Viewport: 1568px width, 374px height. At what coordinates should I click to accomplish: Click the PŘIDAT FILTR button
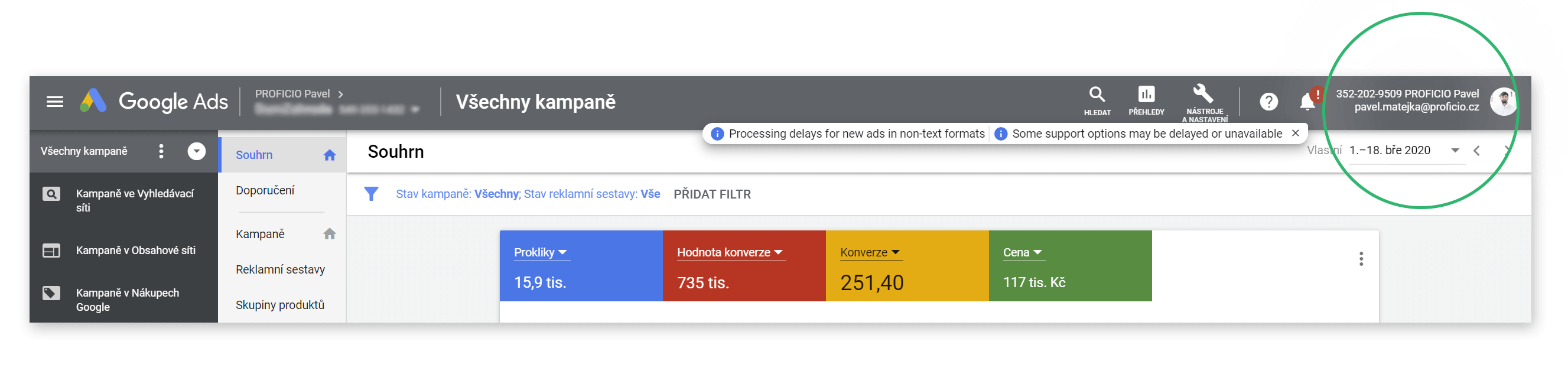pos(712,194)
